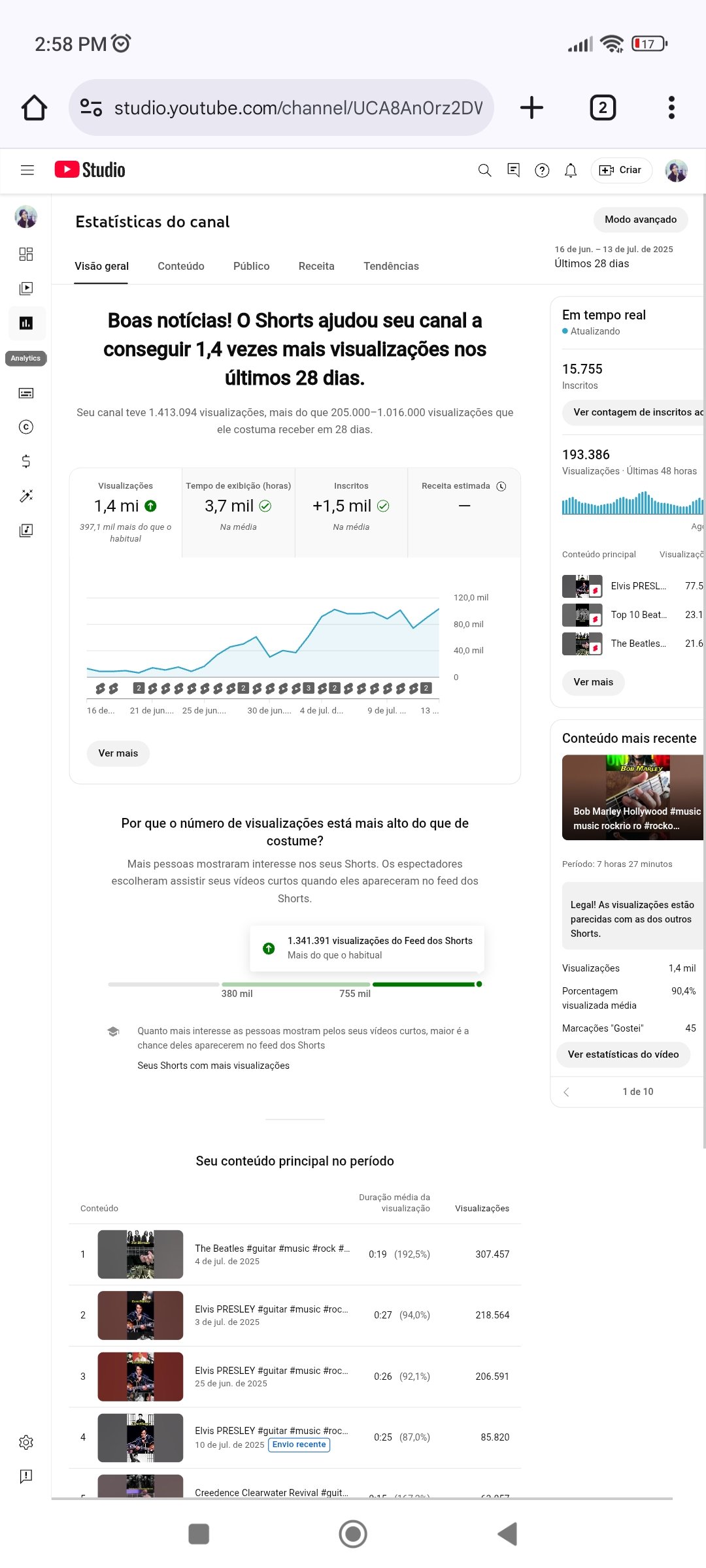Go to previous item in 1 de 10 pager

pos(566,1092)
